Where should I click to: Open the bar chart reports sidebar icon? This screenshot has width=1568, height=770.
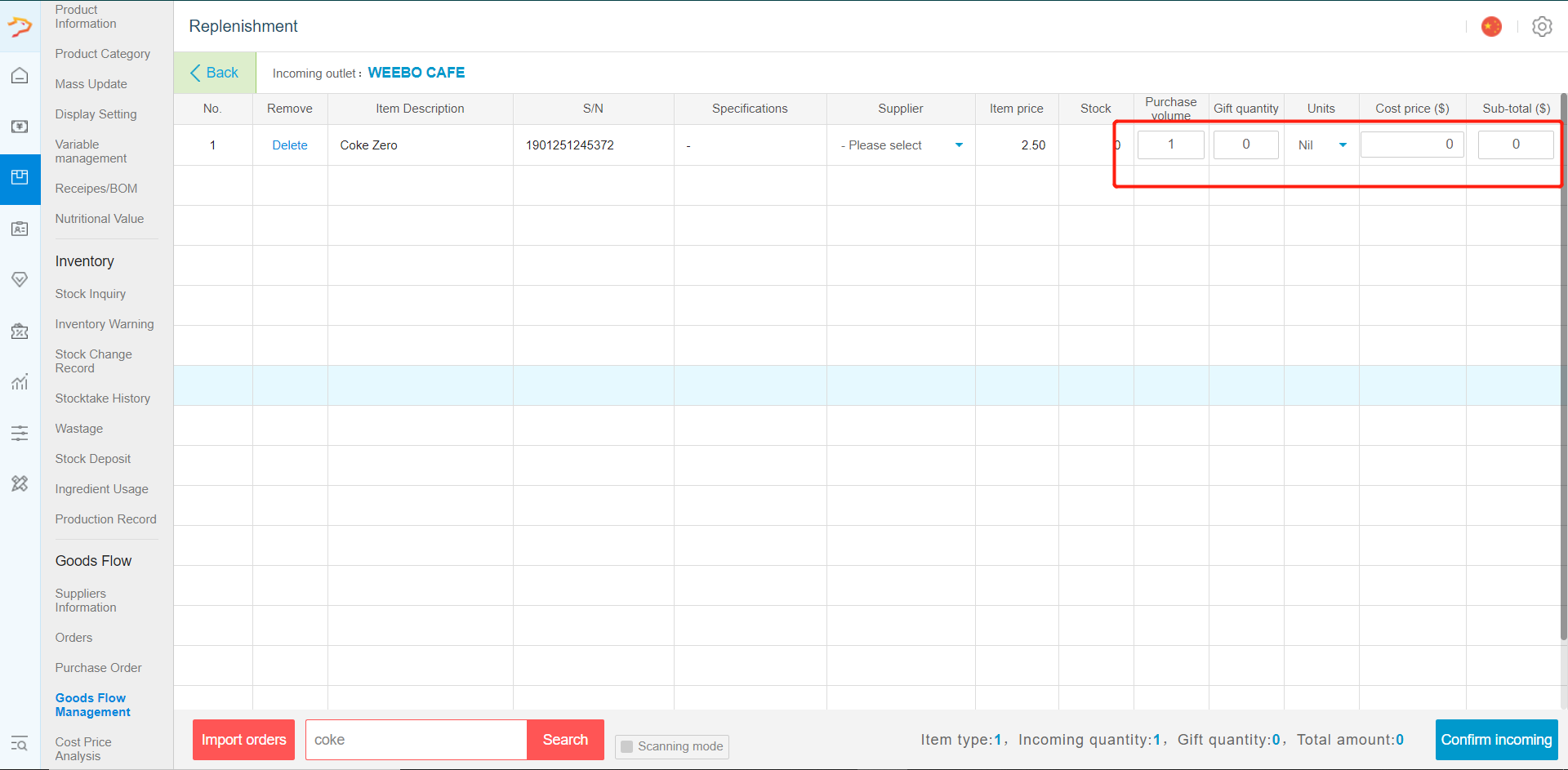20,381
